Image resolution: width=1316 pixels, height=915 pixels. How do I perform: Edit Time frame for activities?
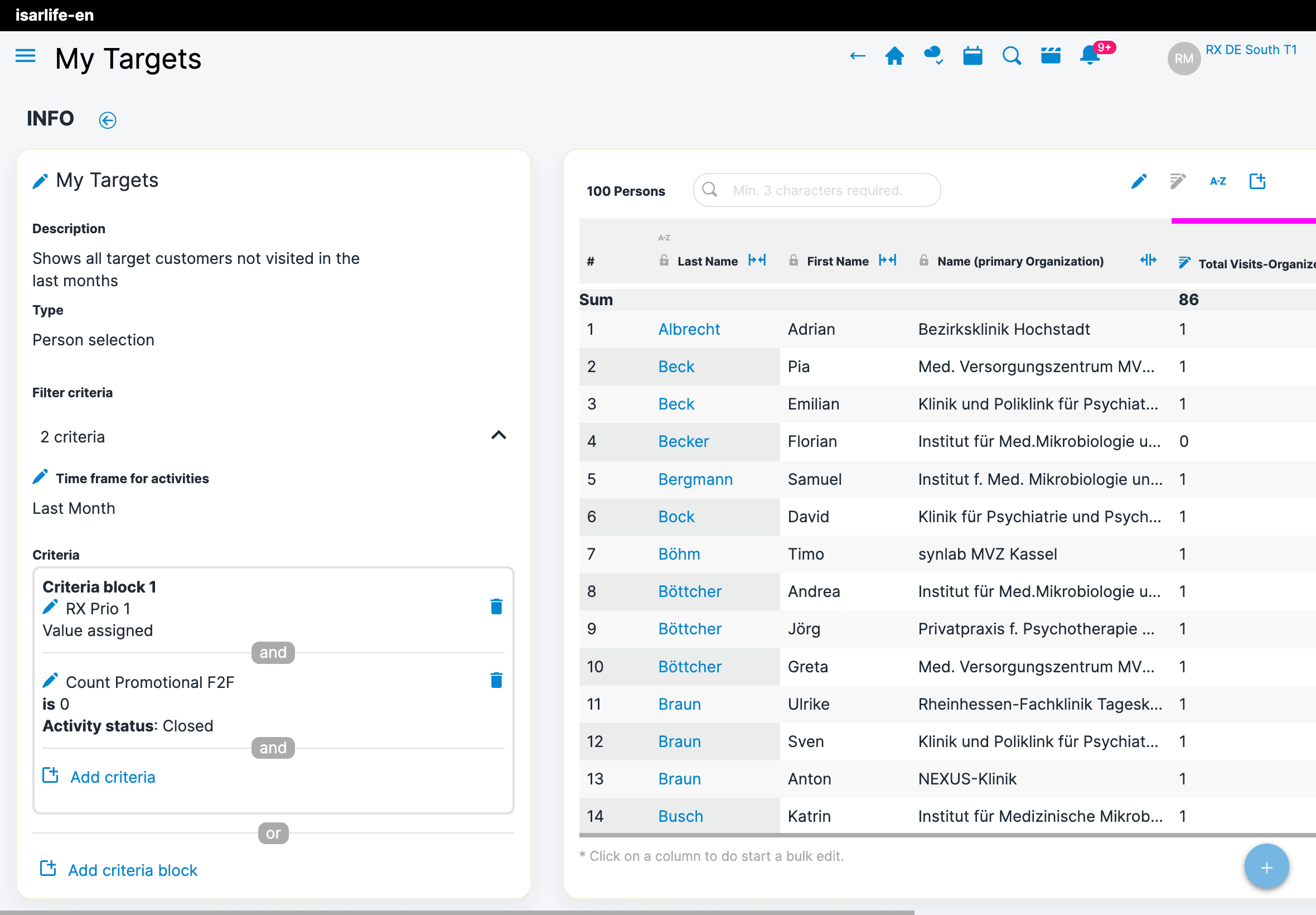(x=40, y=478)
